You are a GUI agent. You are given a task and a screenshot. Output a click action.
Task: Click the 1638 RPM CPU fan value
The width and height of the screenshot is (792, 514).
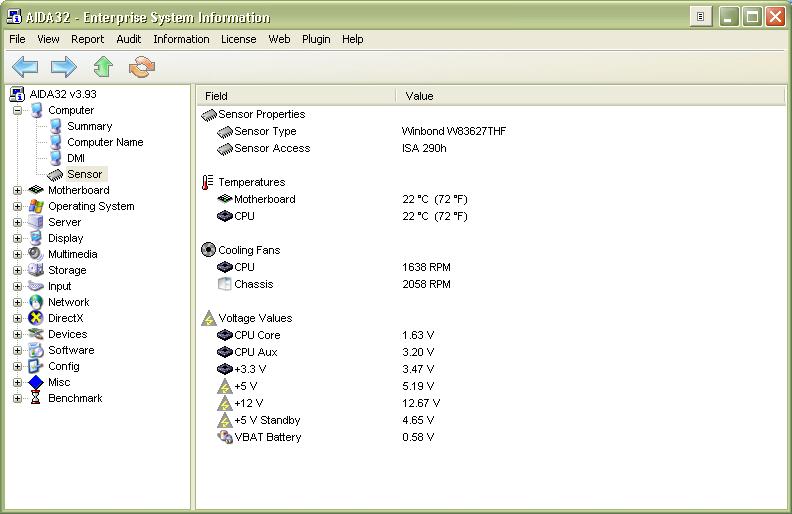coord(426,267)
